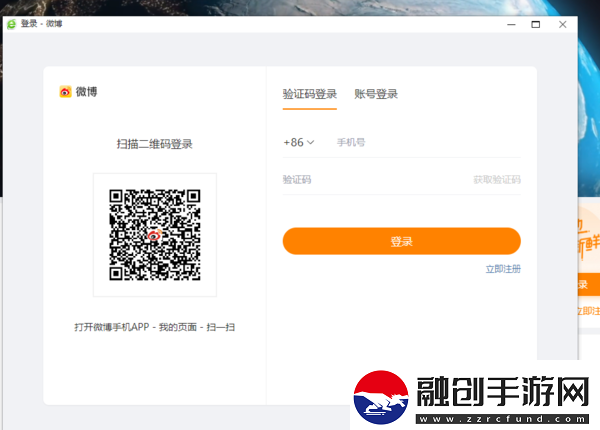Switch to 账号登录 tab

376,94
